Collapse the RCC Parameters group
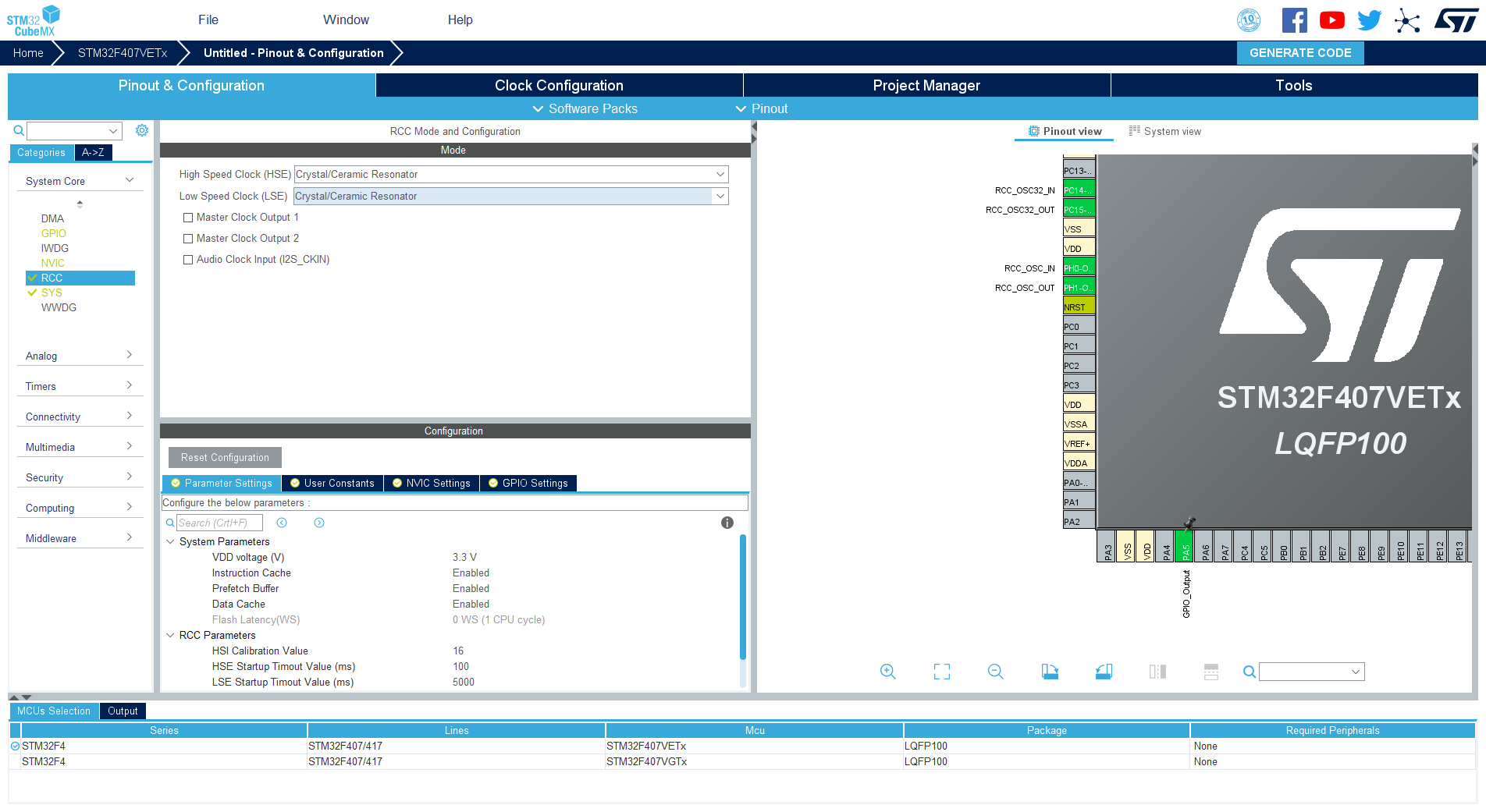The width and height of the screenshot is (1486, 812). 170,635
